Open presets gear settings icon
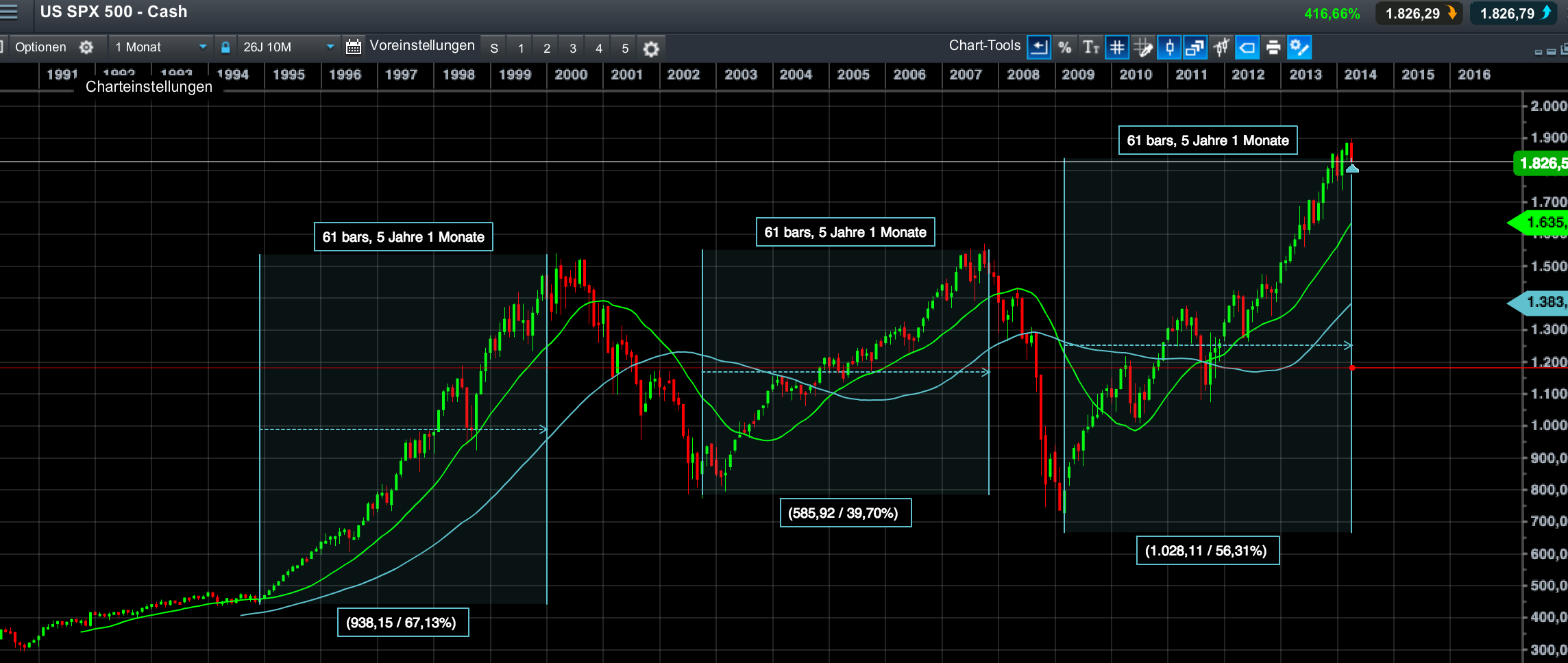The width and height of the screenshot is (1568, 663). point(651,49)
